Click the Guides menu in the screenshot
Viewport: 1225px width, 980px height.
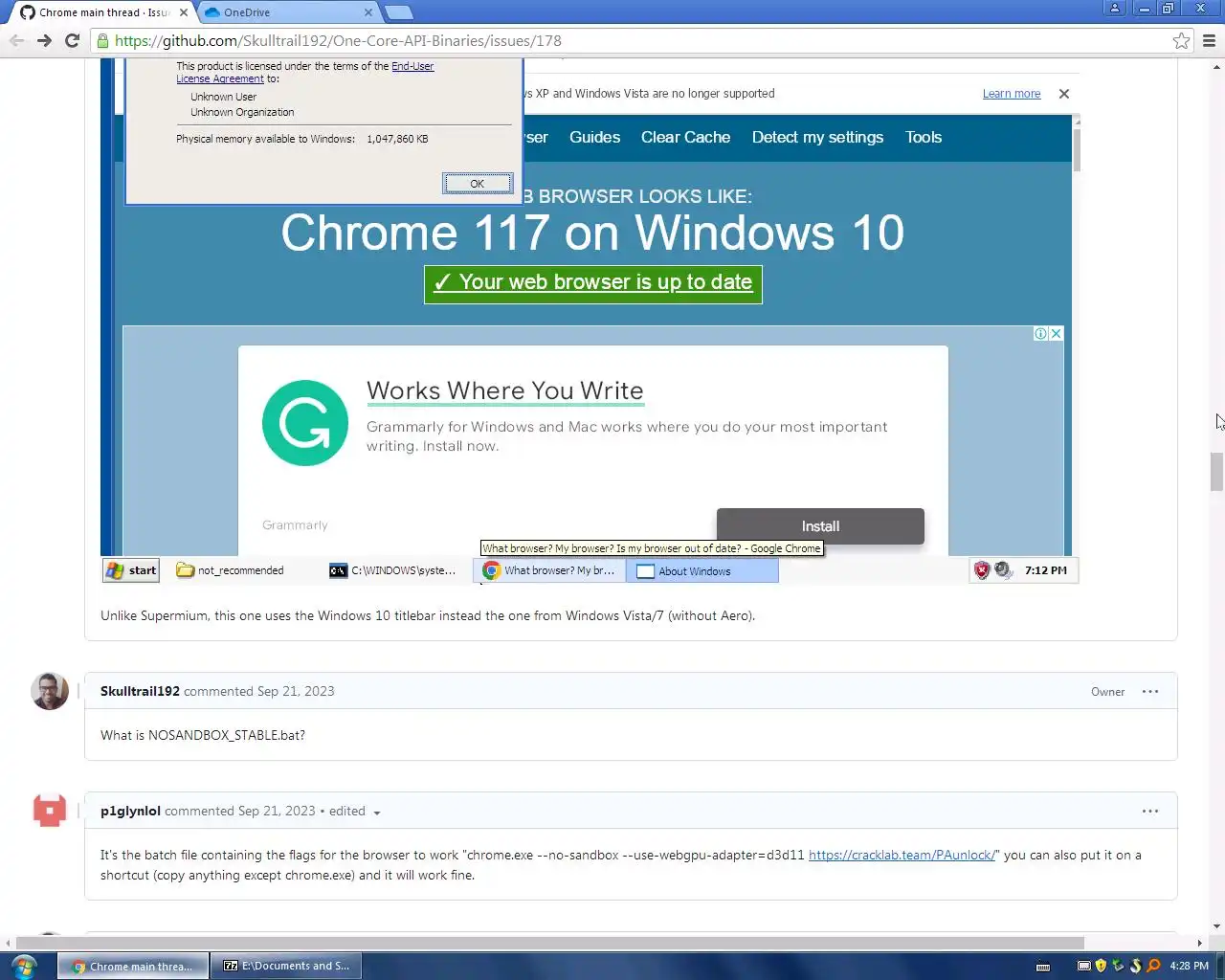(x=594, y=137)
